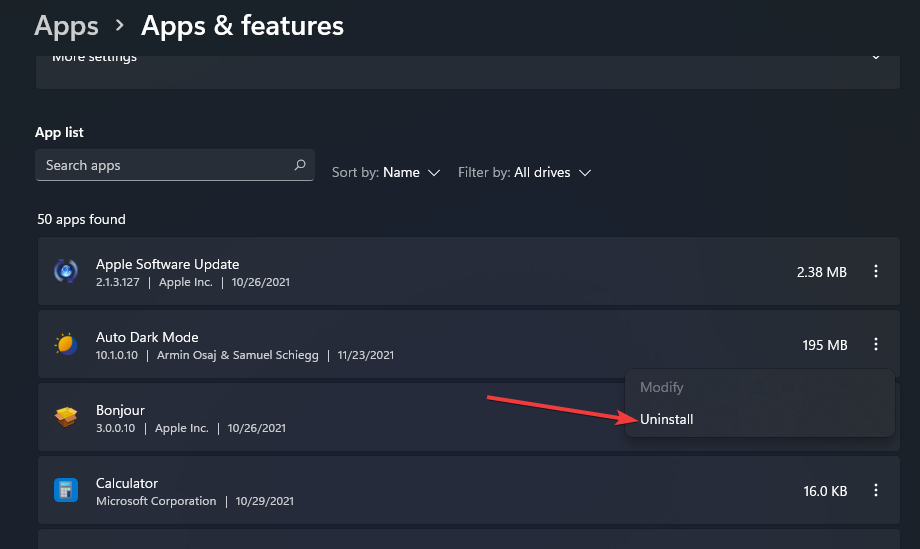The width and height of the screenshot is (920, 549).
Task: Click Auto Dark Mode date 11/23/2021
Action: [x=366, y=355]
